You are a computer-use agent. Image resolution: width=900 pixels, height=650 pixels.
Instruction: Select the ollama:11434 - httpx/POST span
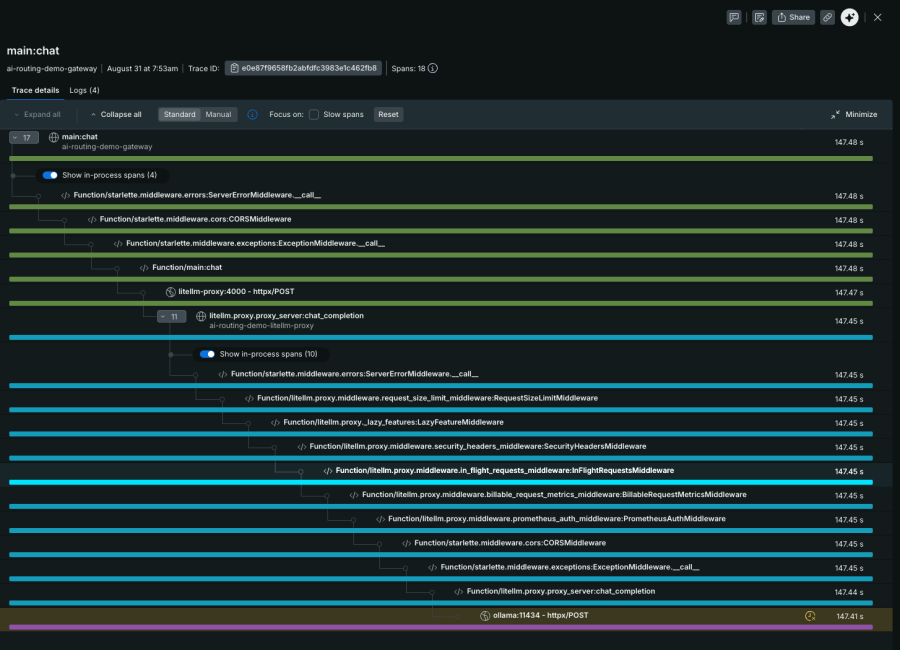[541, 616]
